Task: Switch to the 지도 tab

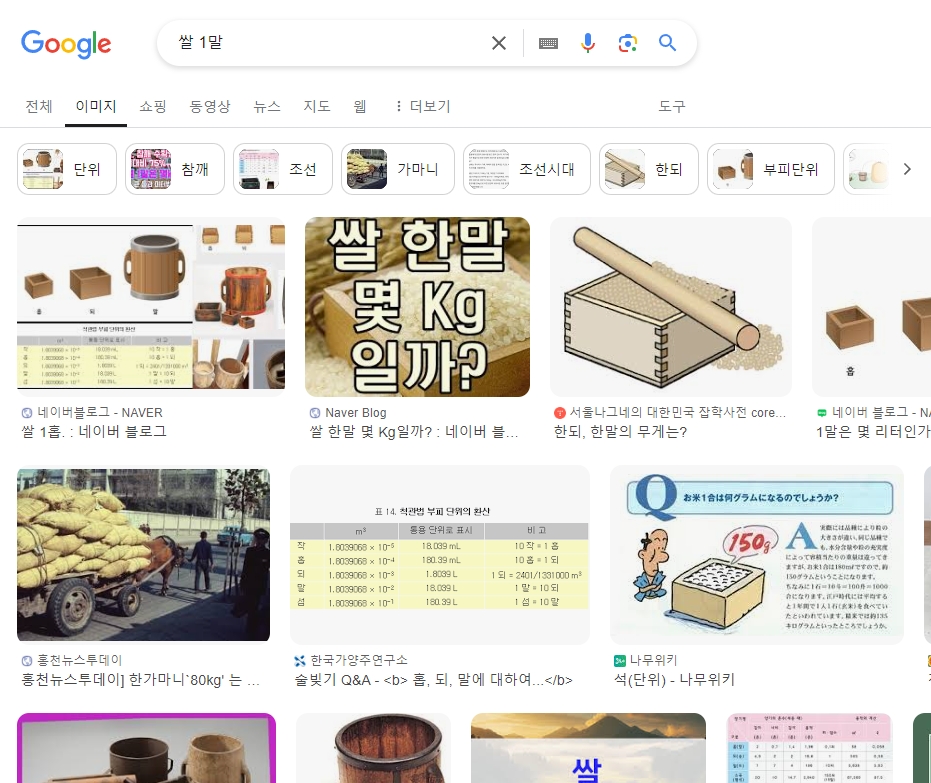Action: [316, 106]
